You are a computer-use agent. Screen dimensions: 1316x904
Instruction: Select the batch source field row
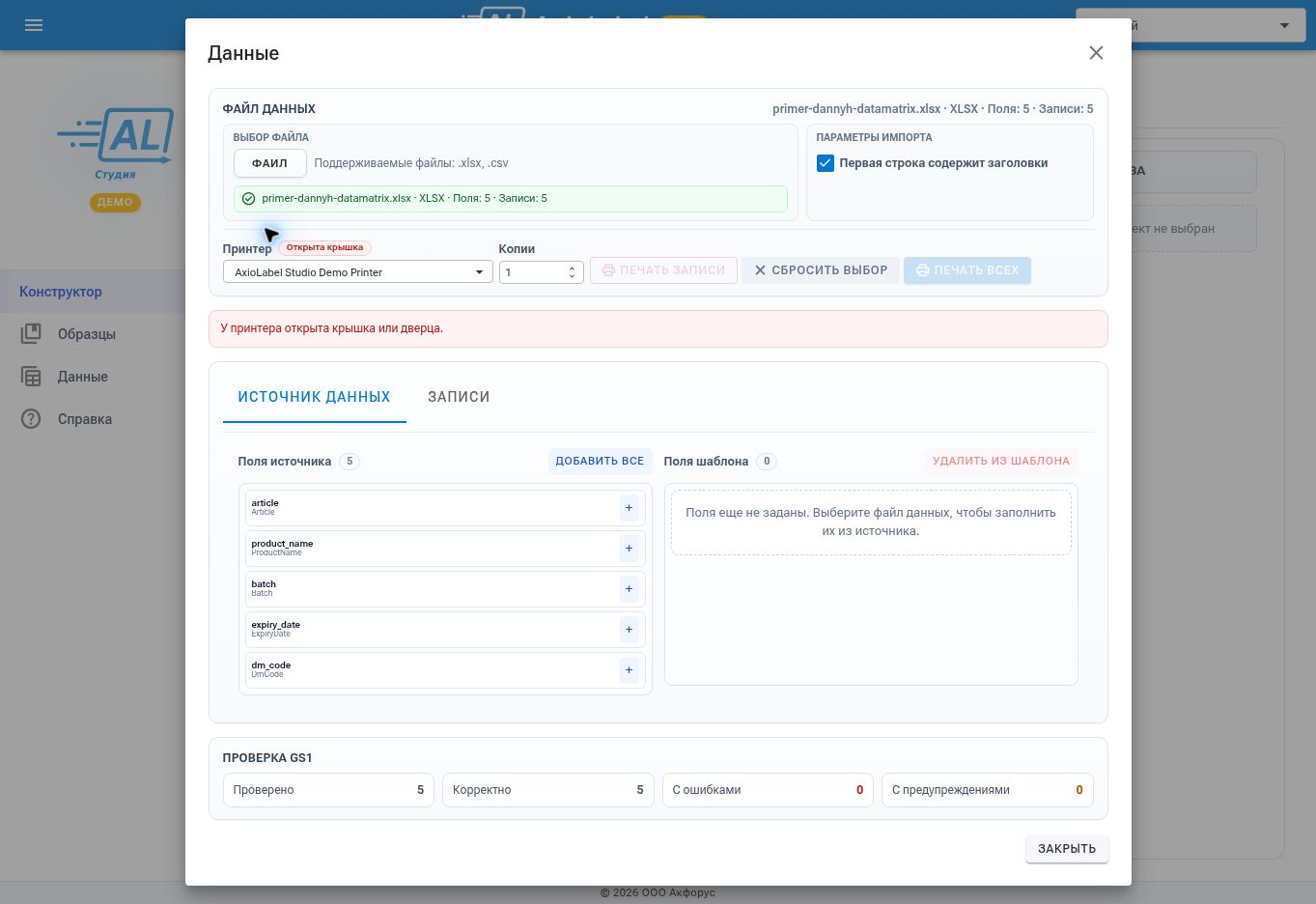click(x=445, y=589)
